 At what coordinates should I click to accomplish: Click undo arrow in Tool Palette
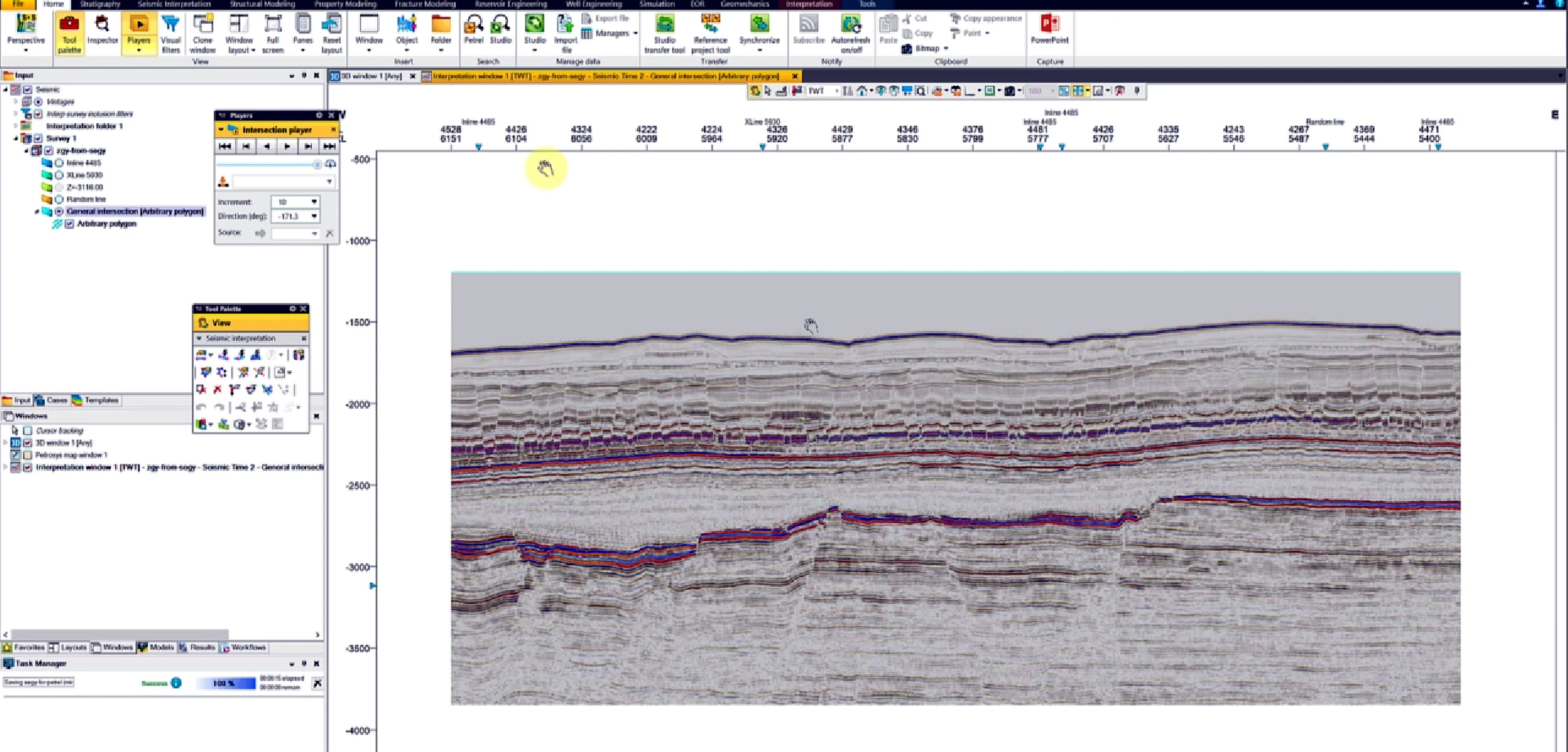[201, 407]
